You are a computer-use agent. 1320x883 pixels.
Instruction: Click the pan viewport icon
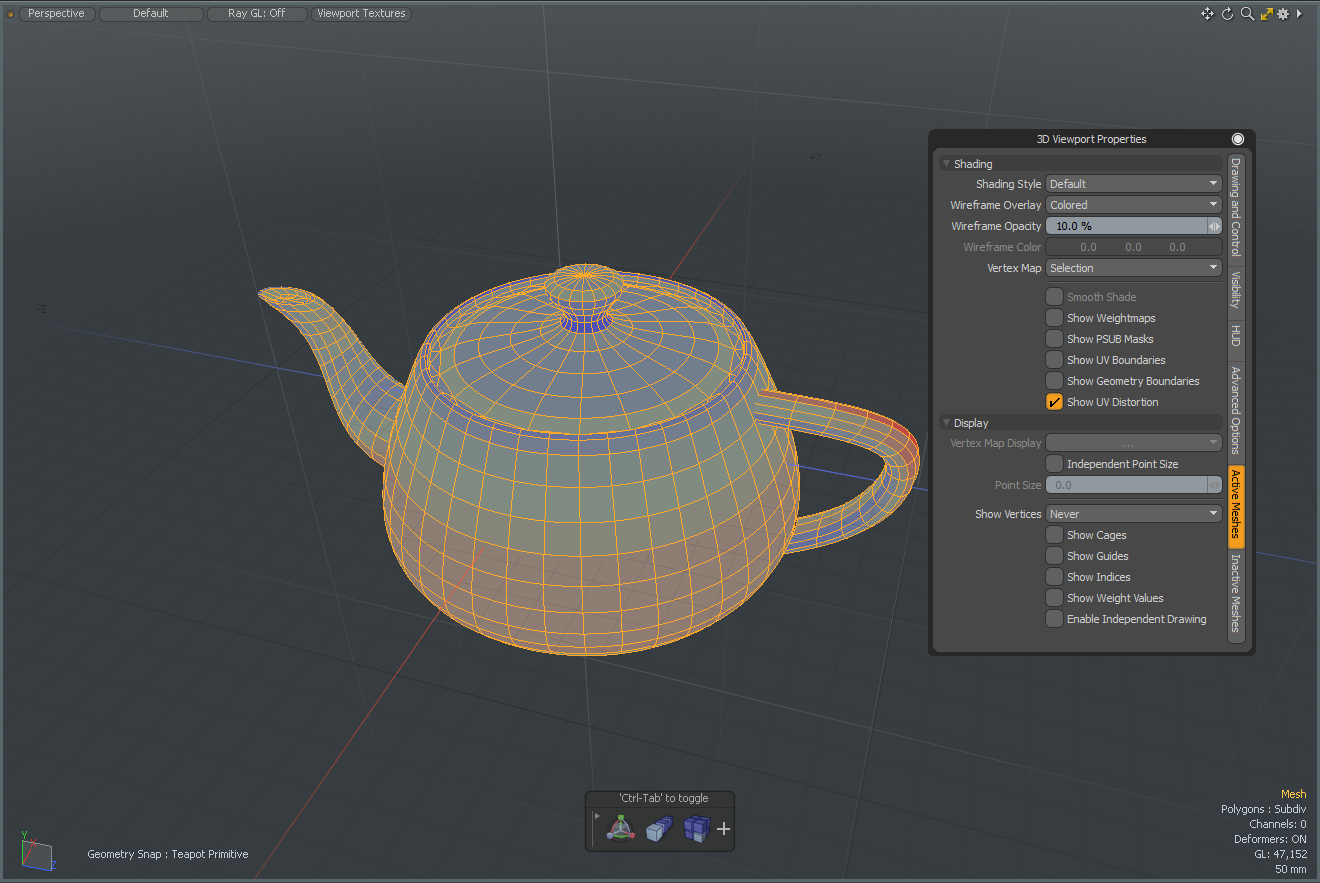(x=1208, y=14)
